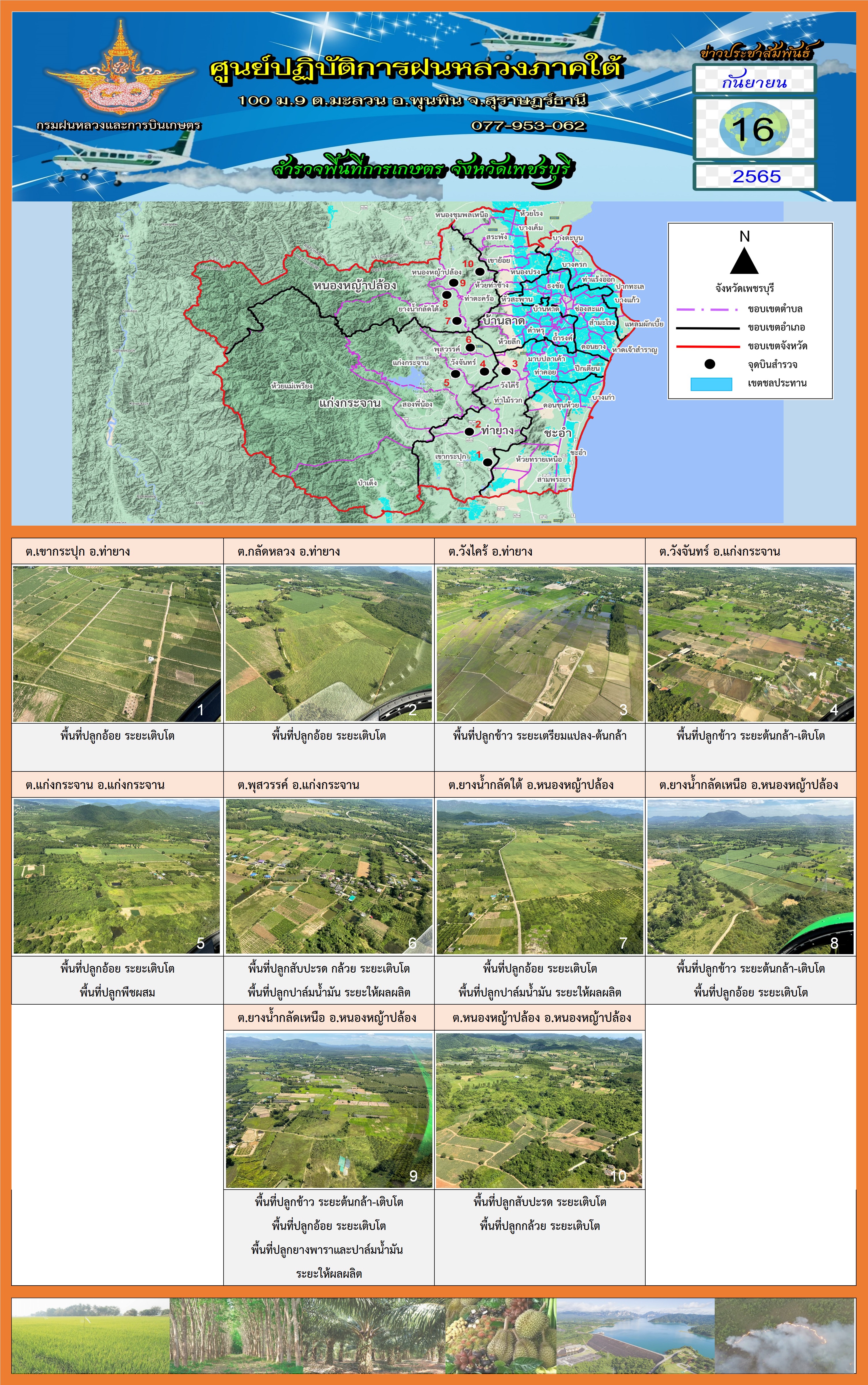Click the black dot legend symbol for จุดบินสำรวจ
868x1385 pixels.
point(710,364)
